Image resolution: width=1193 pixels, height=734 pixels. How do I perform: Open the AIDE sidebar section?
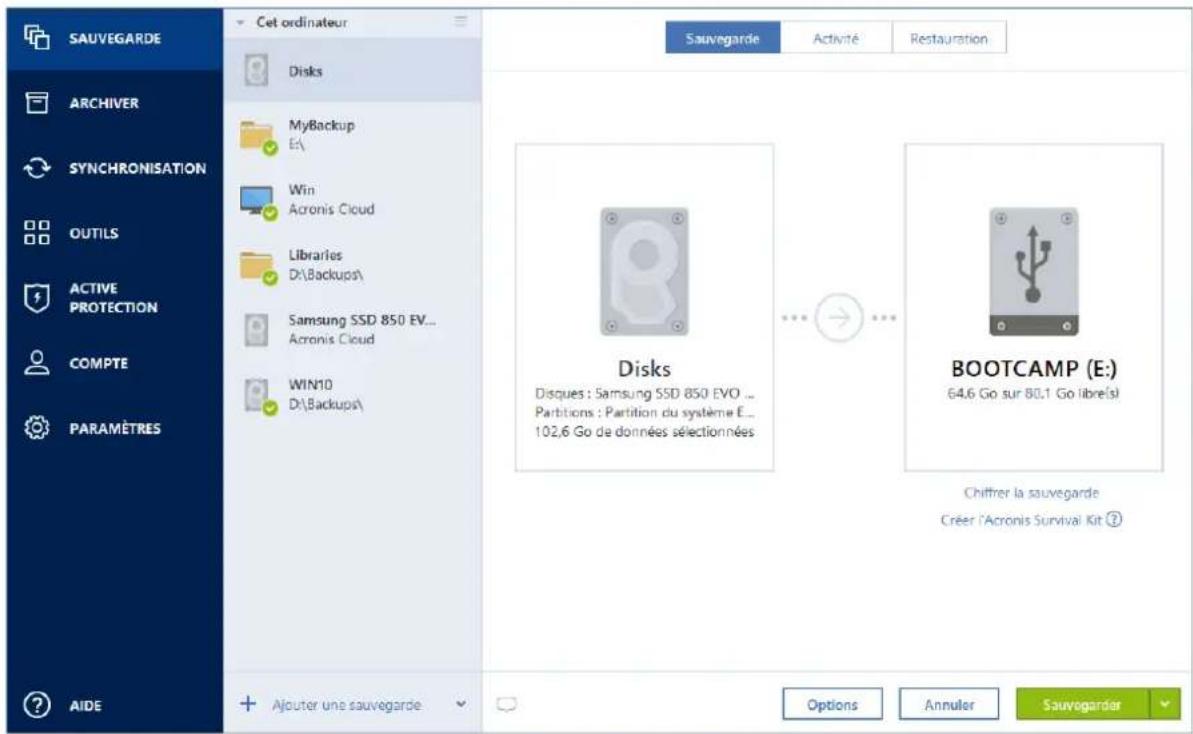tap(115, 705)
